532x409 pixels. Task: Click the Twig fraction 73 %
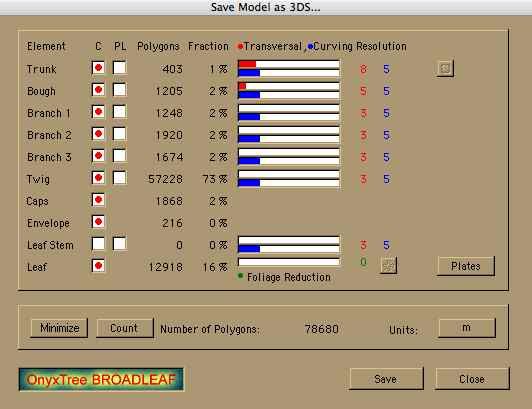click(215, 179)
